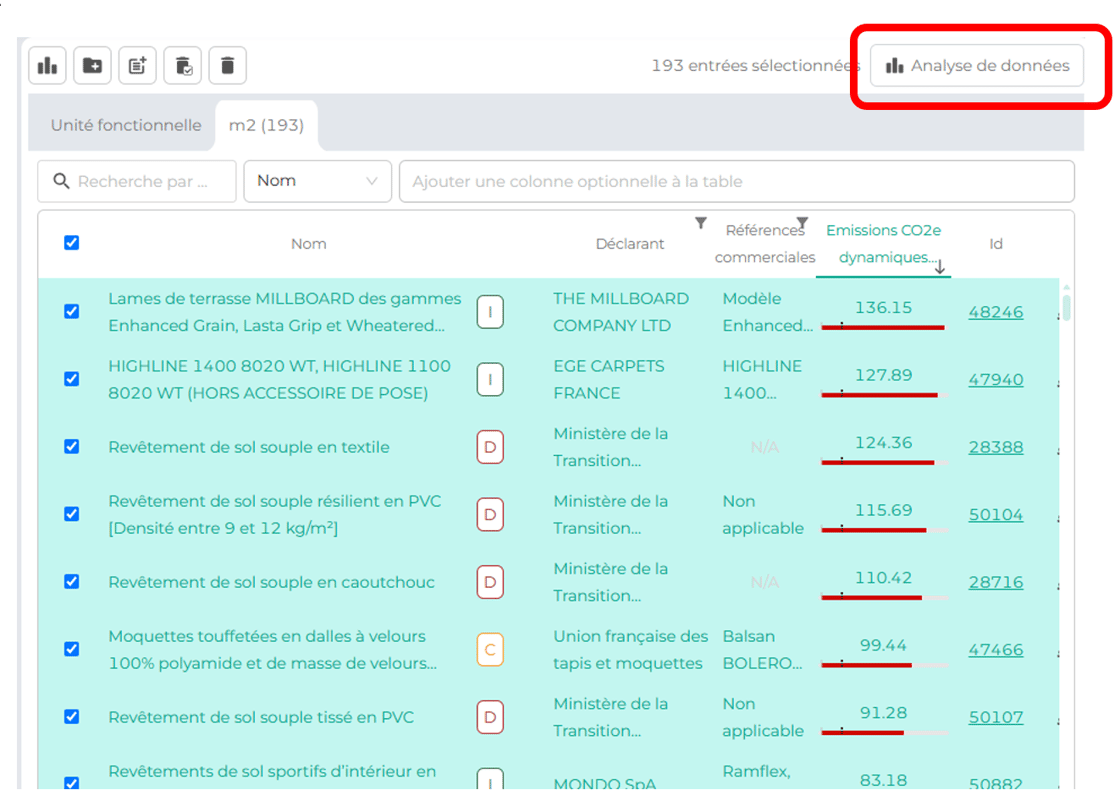Click the I badge on MILLBOARD row
Viewport: 1120px width, 790px height.
(x=490, y=312)
